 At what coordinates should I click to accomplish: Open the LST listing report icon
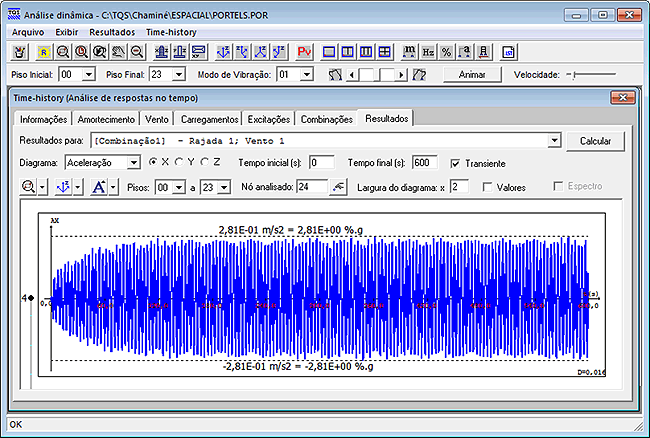click(x=508, y=52)
